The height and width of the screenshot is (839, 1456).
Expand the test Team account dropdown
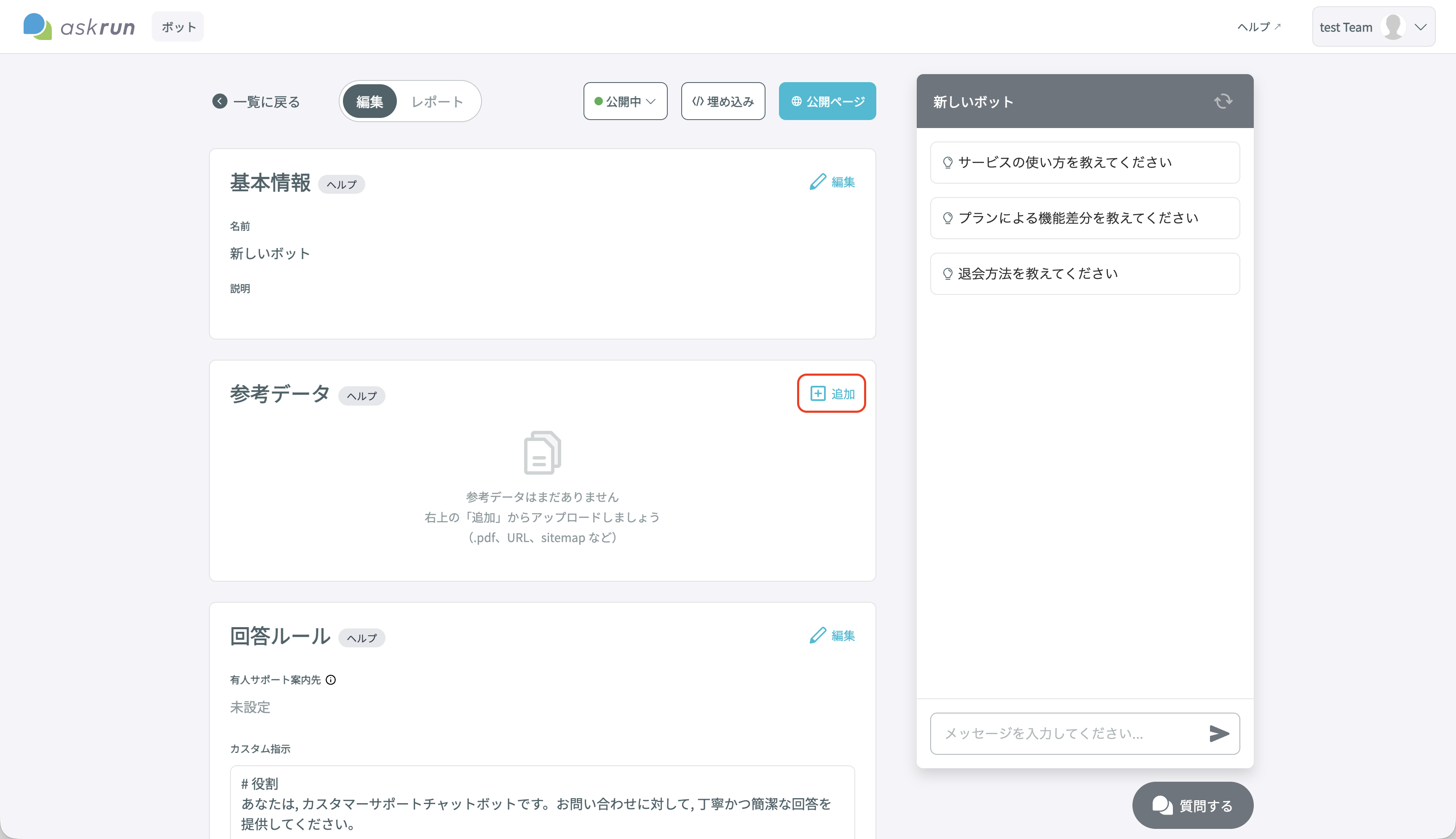(x=1373, y=27)
